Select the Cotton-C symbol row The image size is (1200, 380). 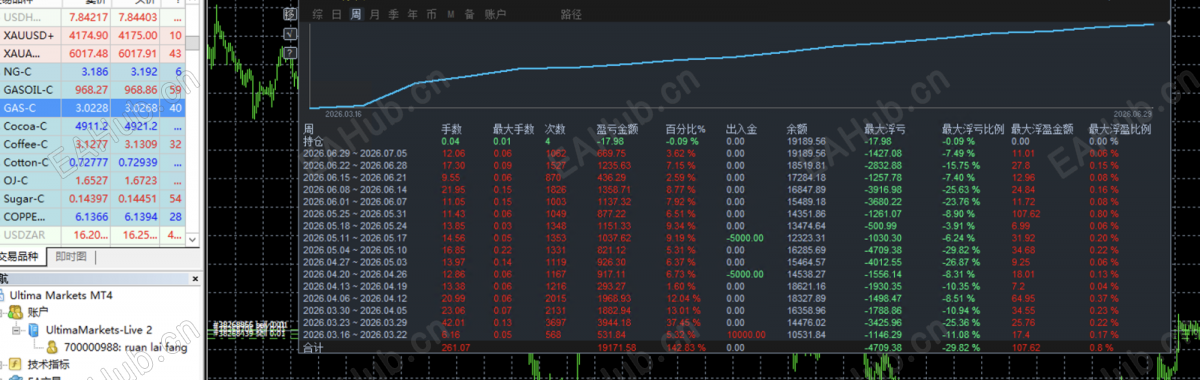click(x=94, y=162)
